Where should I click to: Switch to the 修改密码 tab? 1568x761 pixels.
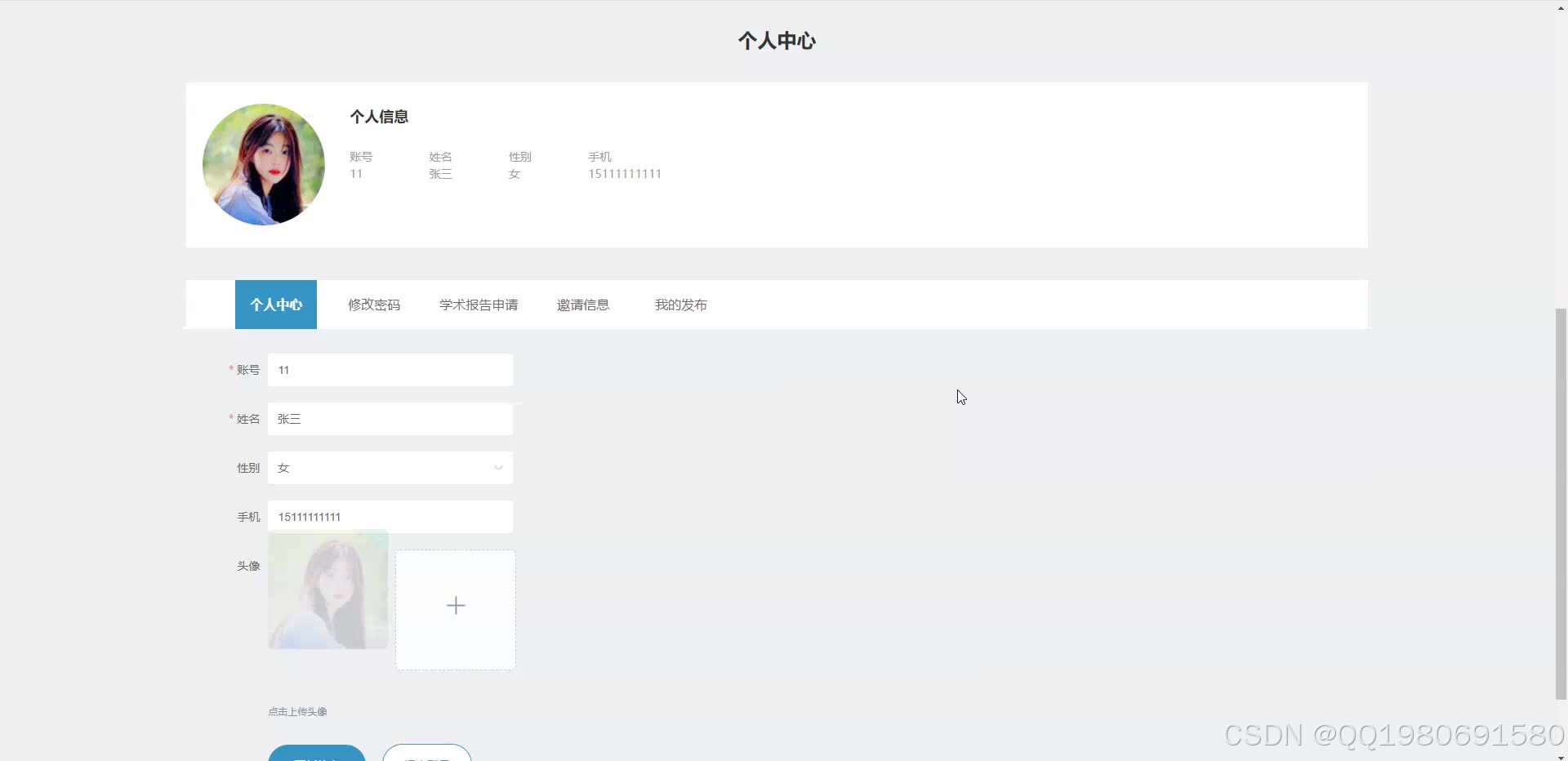point(374,304)
